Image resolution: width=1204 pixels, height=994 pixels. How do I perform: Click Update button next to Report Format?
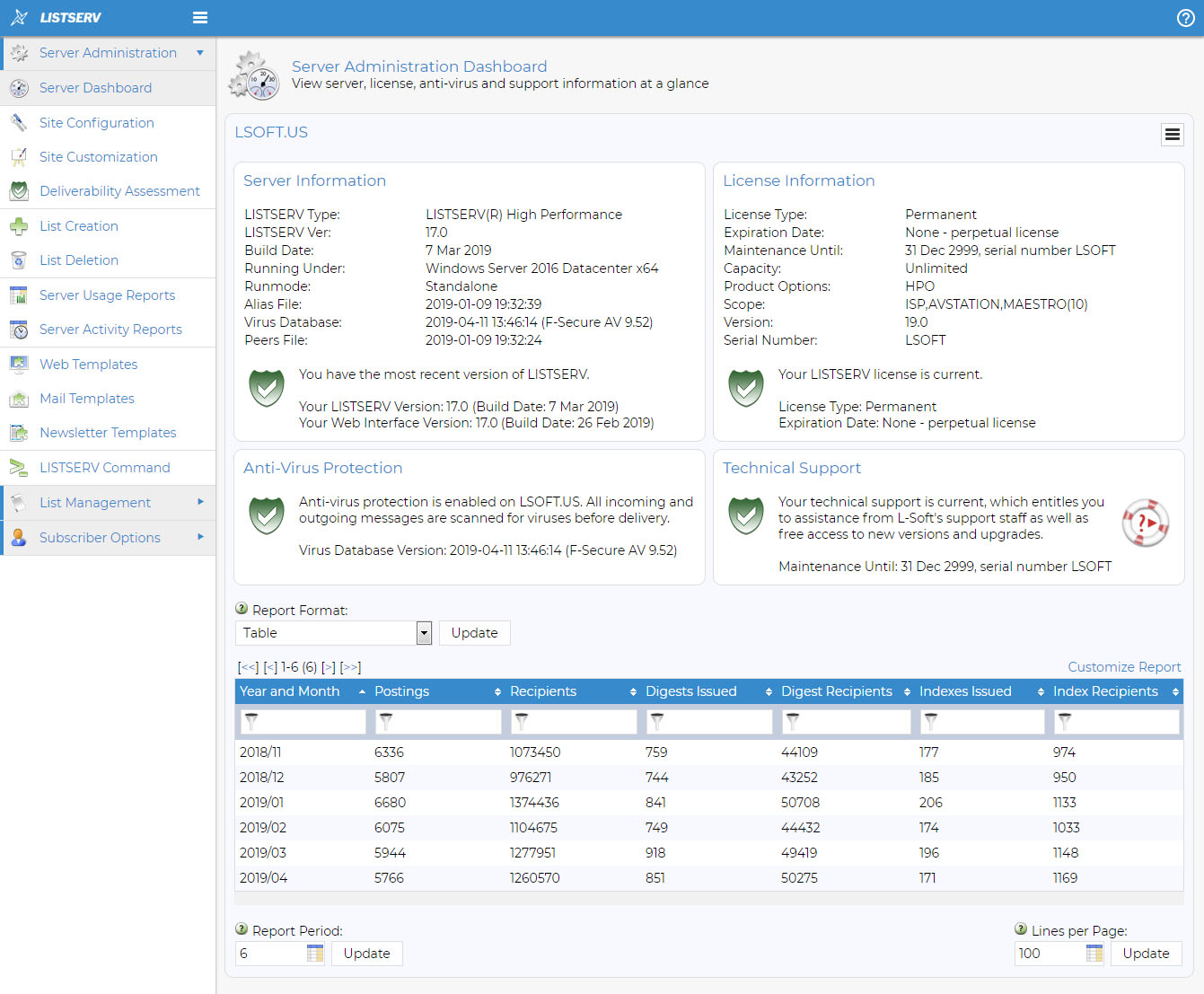tap(474, 633)
